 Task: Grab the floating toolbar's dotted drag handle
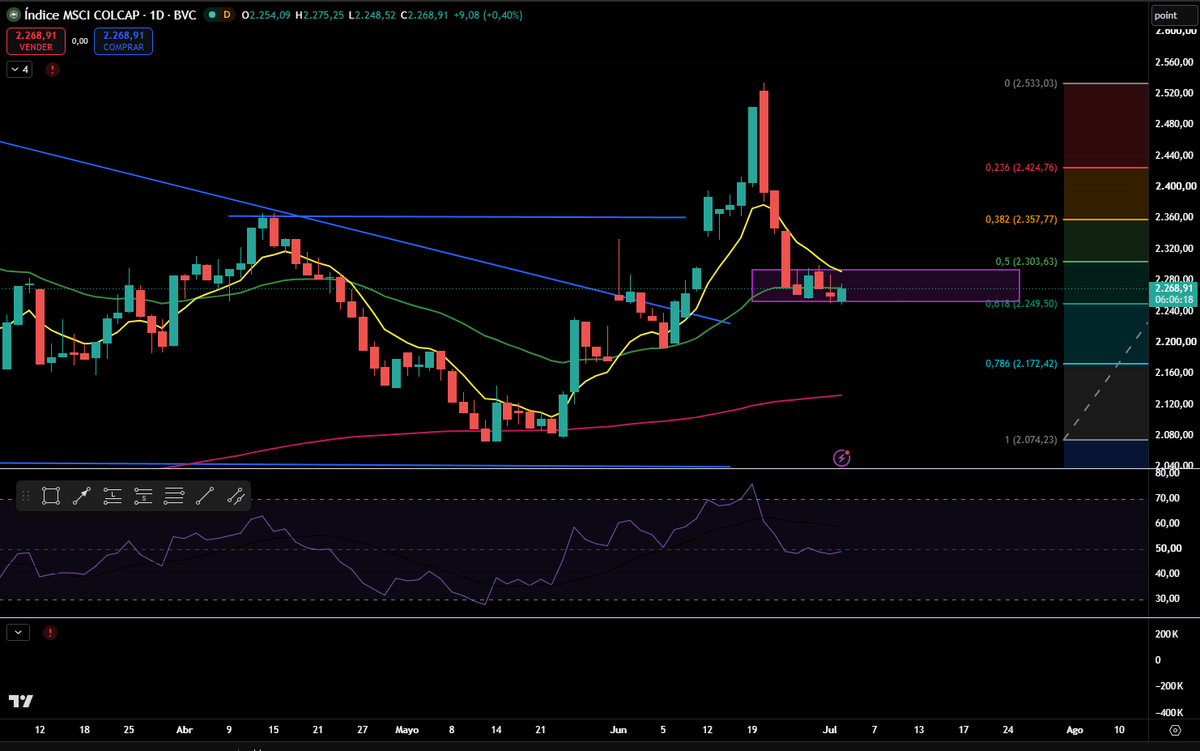26,495
